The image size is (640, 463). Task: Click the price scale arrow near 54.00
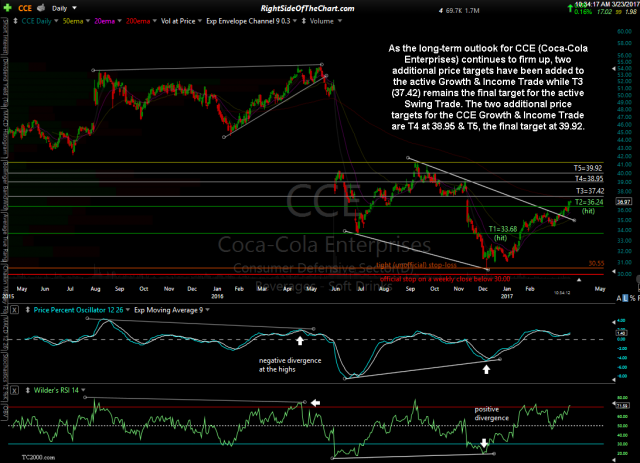click(613, 69)
